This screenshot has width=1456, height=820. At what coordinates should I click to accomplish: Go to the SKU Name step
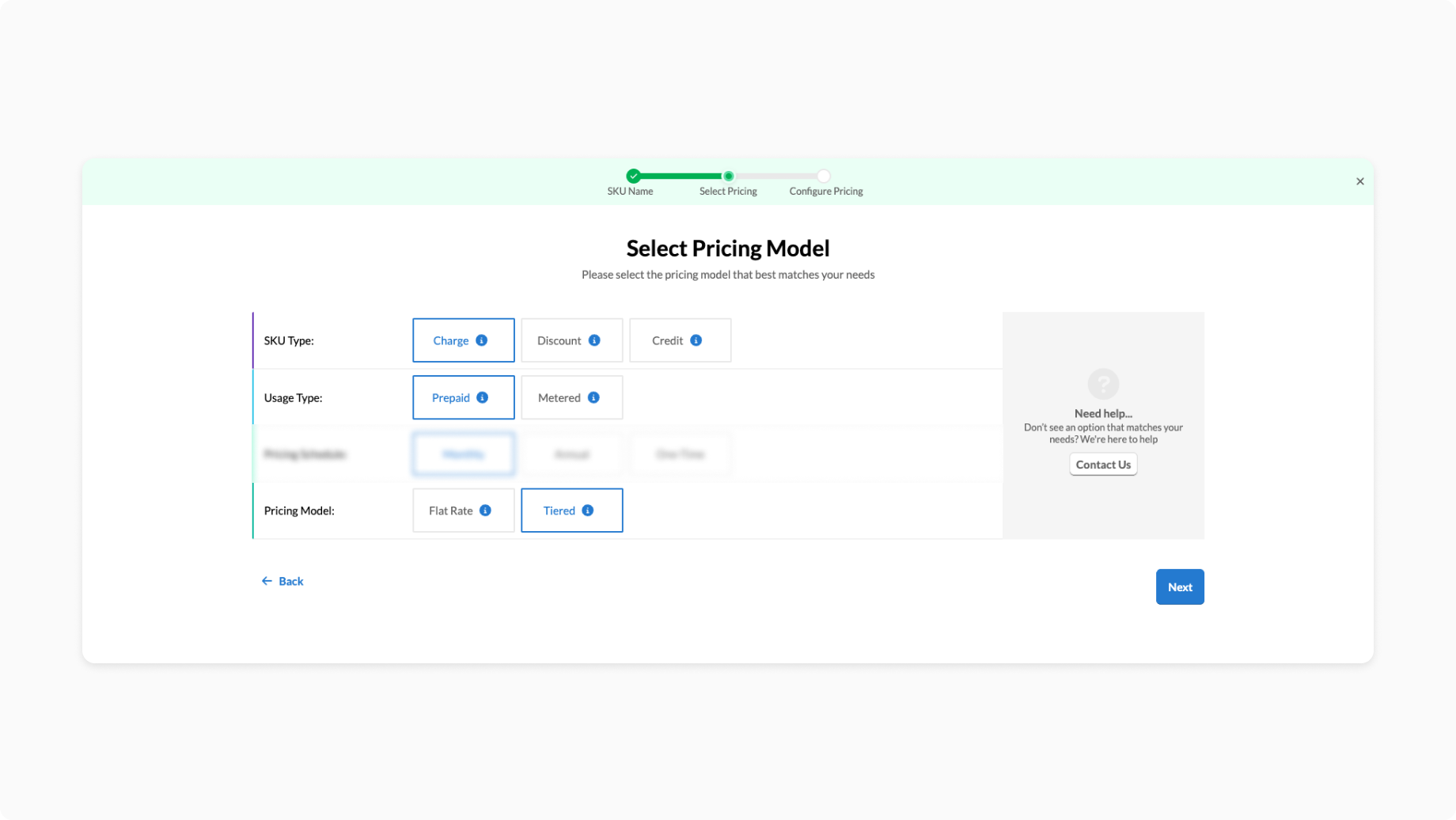633,177
